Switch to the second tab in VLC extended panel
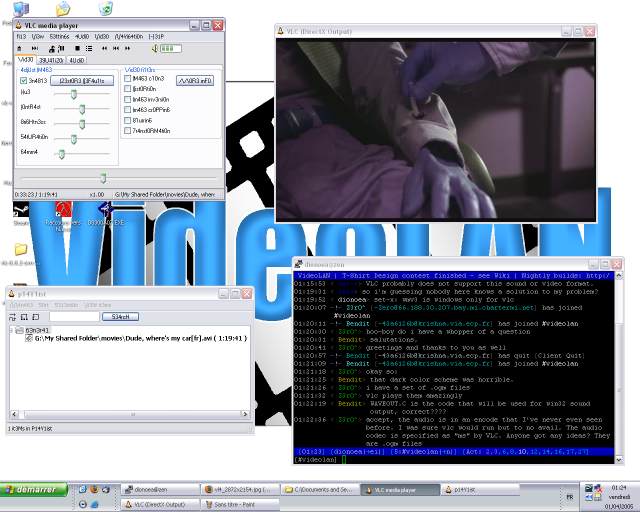The height and width of the screenshot is (512, 640). click(x=51, y=59)
